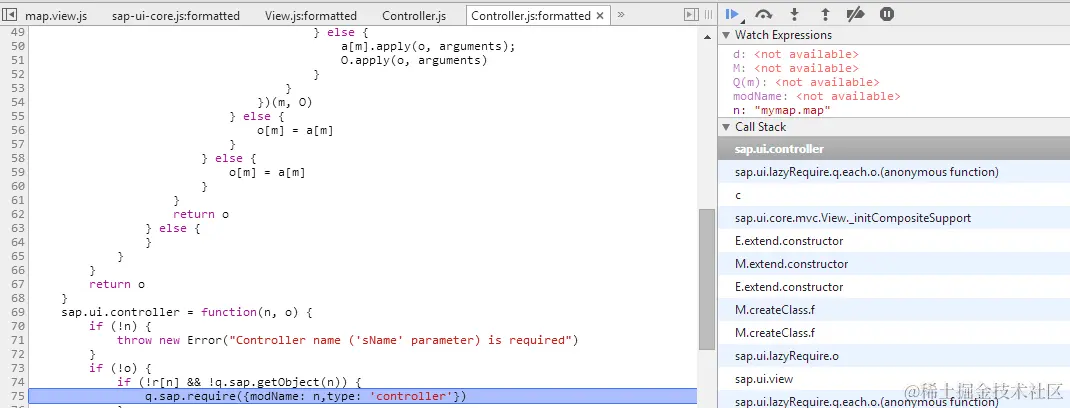
Task: Select watch expression n: "mymap.map"
Action: click(x=781, y=111)
